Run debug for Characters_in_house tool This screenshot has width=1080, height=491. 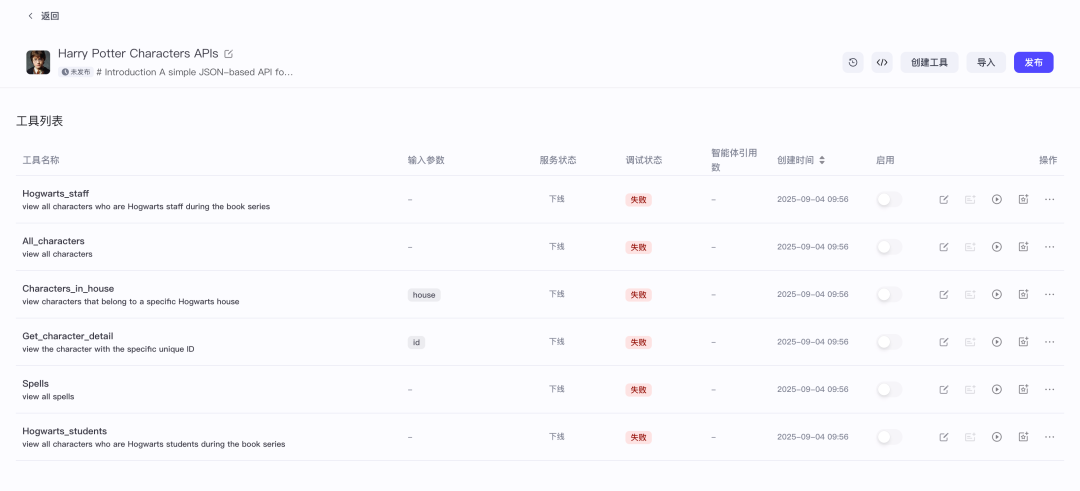click(997, 294)
